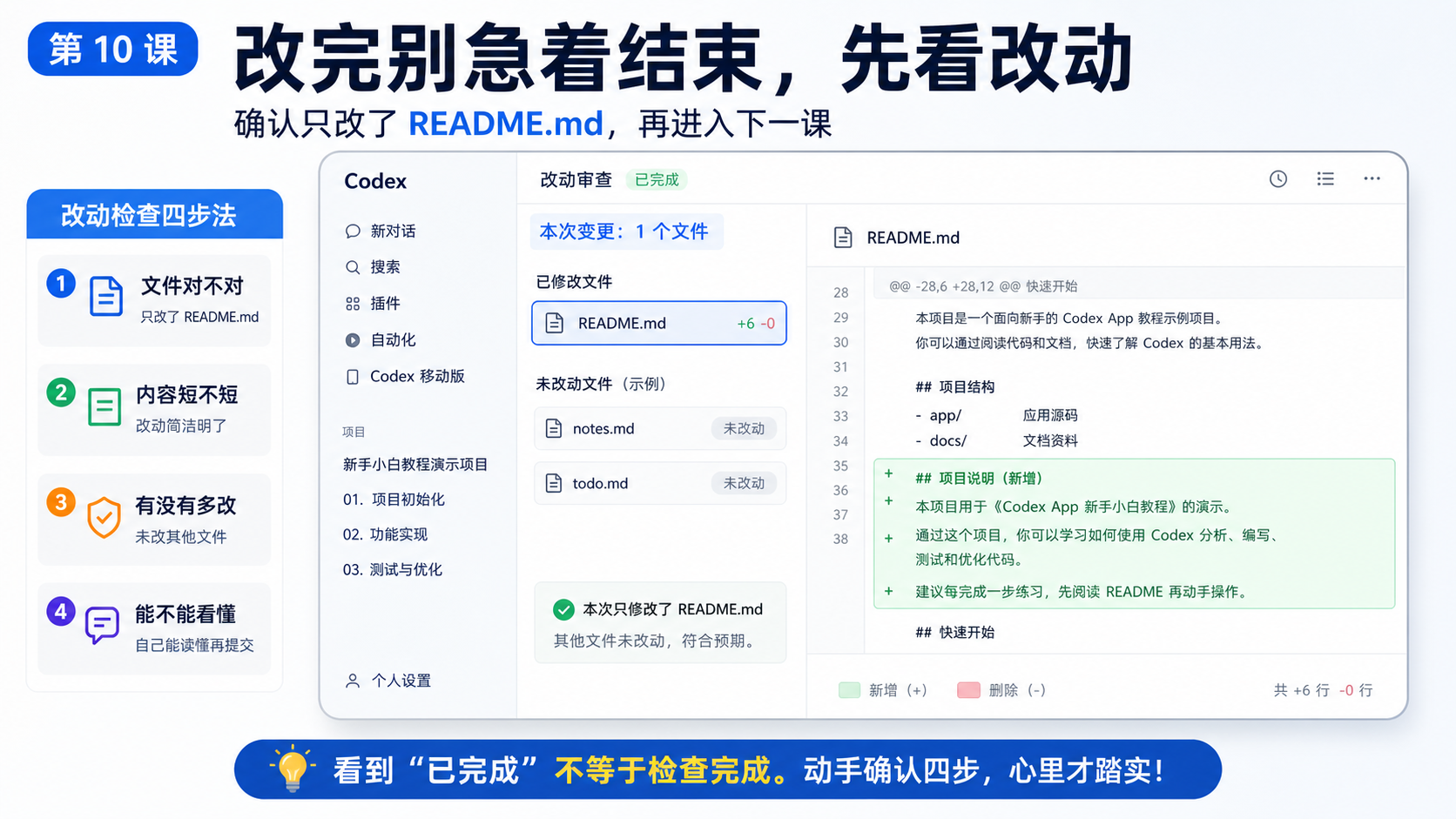The height and width of the screenshot is (819, 1456).
Task: Select the todo.md file row
Action: coord(660,483)
